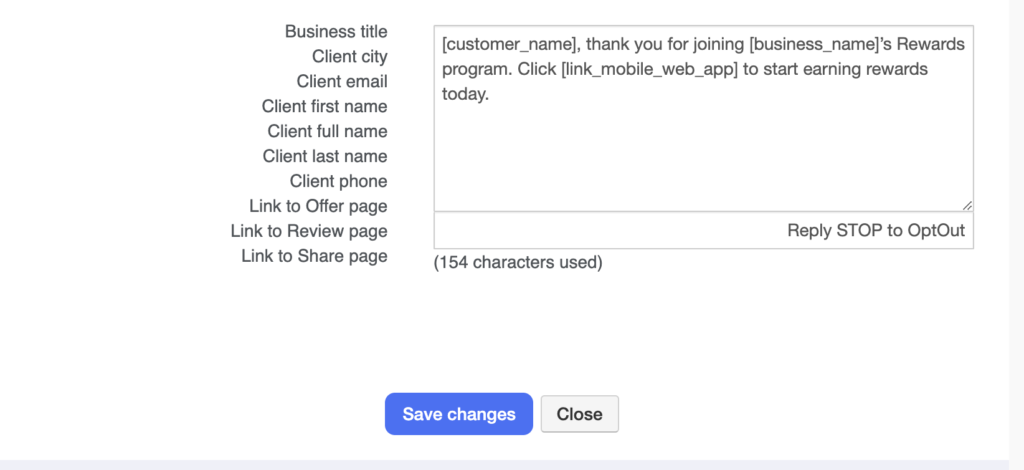Insert the Link to Offer page tag
Viewport: 1024px width, 470px height.
[318, 207]
